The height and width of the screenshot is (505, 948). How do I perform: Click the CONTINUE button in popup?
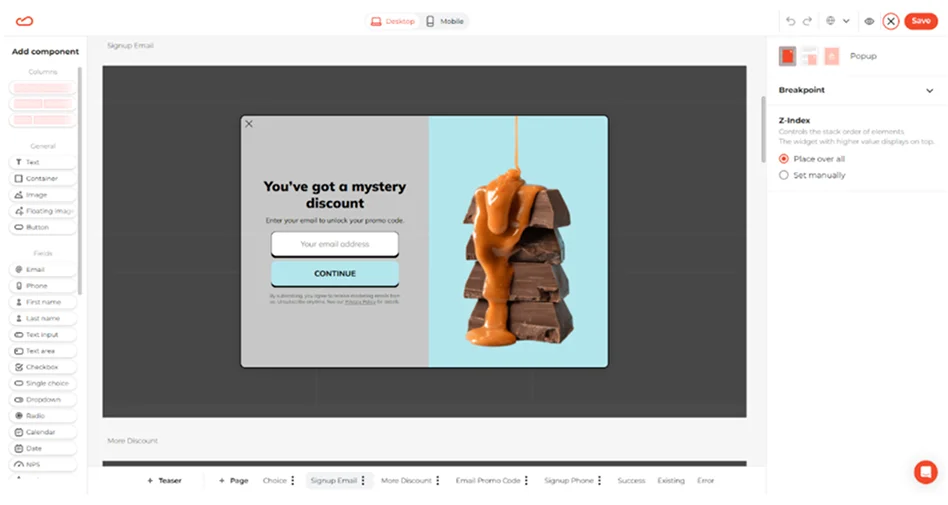click(334, 273)
